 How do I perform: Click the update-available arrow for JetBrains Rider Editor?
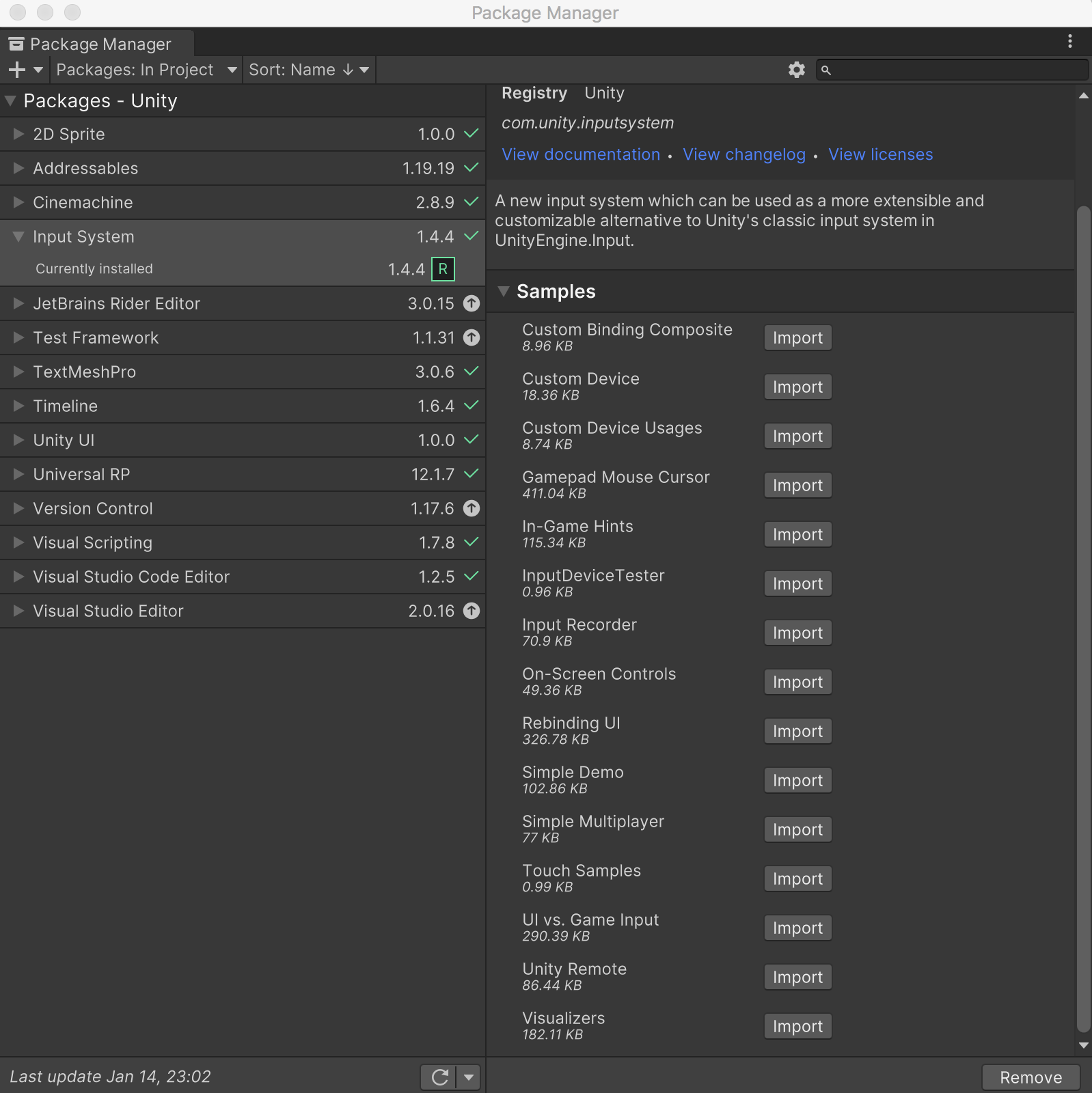click(472, 303)
